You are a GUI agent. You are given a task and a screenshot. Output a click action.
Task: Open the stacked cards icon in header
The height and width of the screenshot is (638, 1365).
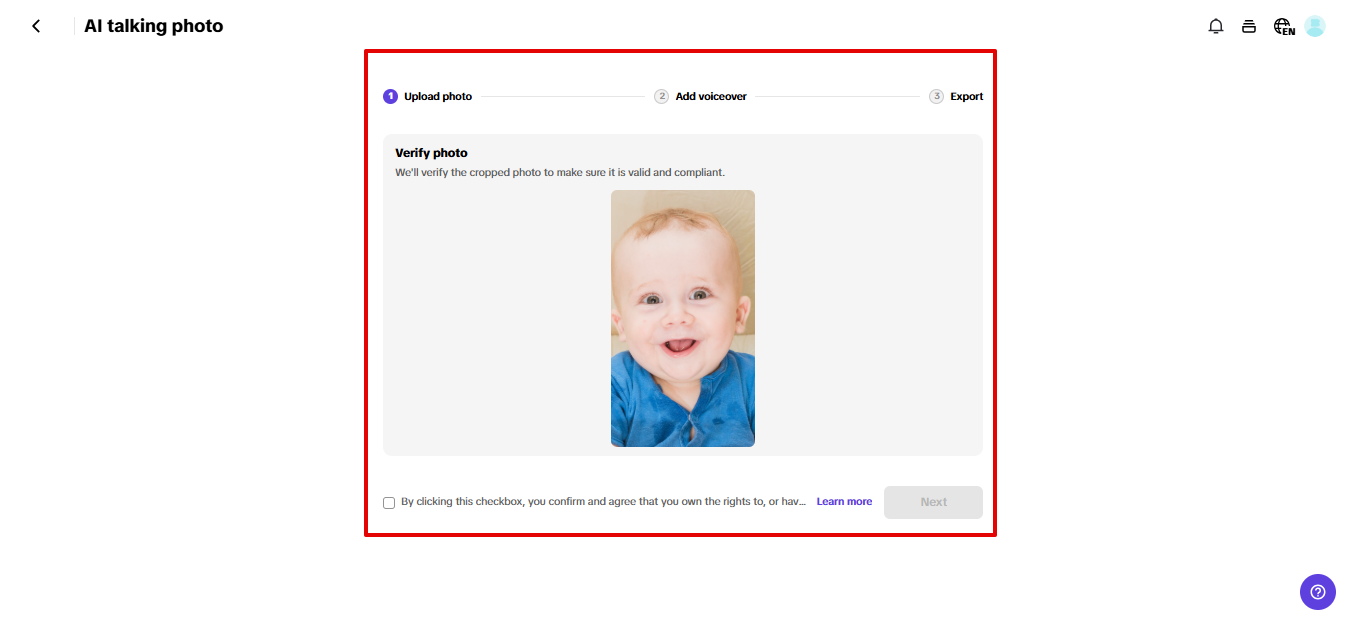click(x=1249, y=27)
